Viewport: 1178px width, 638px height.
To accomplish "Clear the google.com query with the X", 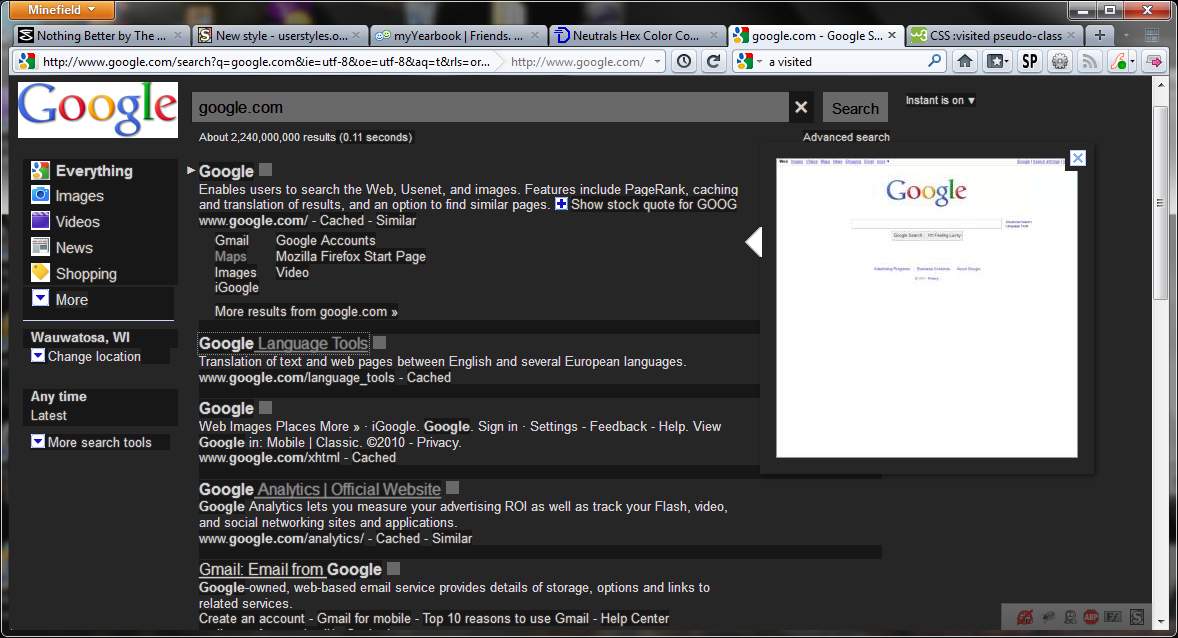I will [801, 107].
